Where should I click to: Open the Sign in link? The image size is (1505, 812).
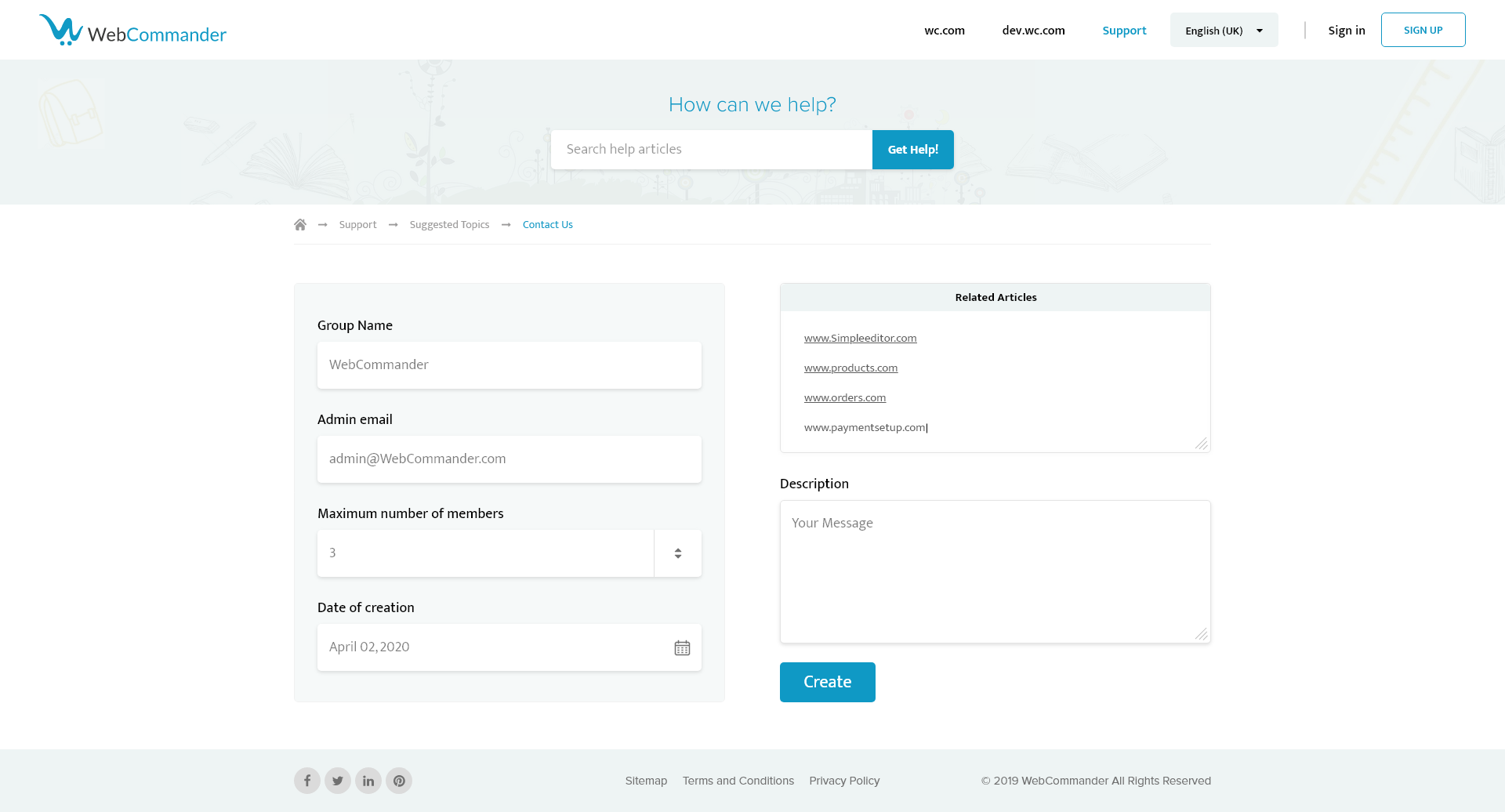[x=1346, y=31]
